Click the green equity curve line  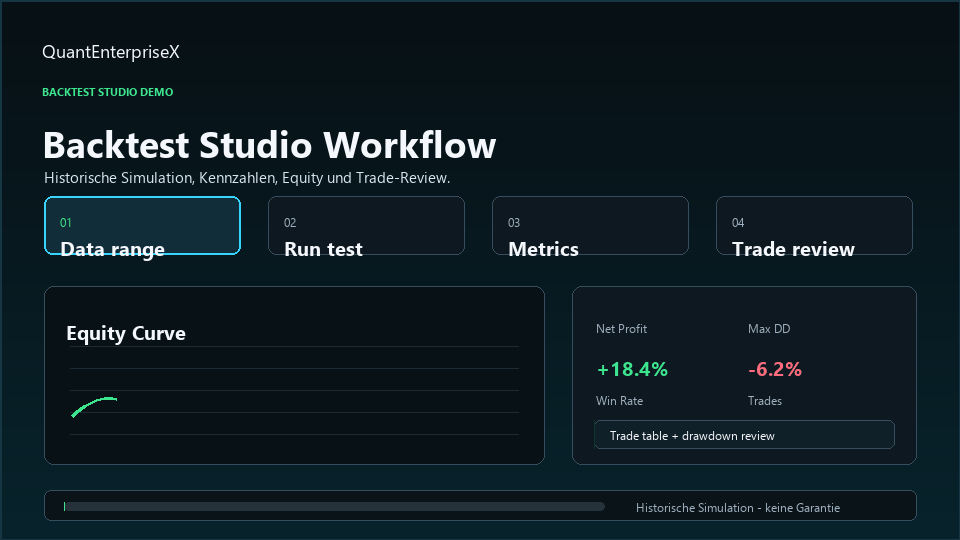94,407
